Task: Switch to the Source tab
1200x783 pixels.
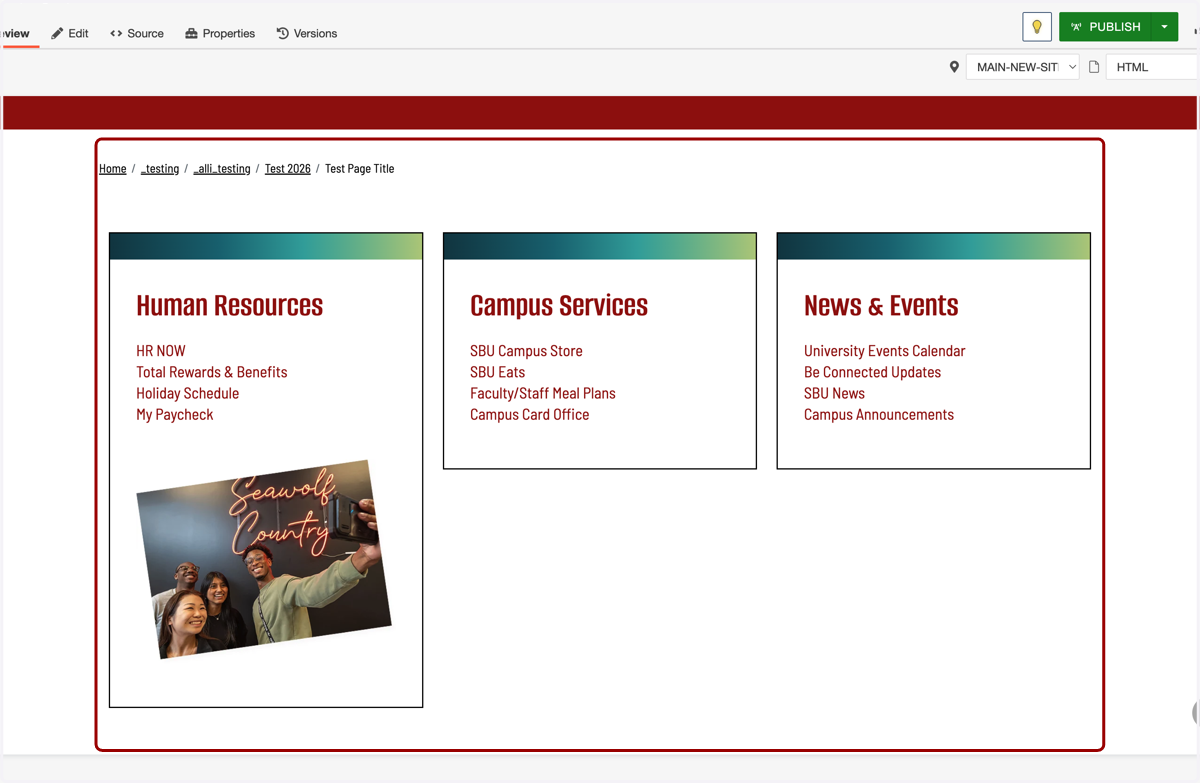Action: tap(137, 33)
